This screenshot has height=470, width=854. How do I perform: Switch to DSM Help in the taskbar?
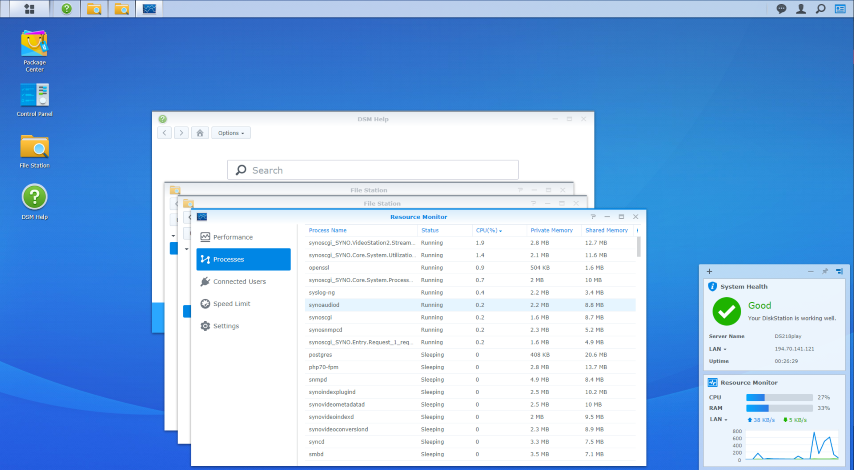pos(66,9)
